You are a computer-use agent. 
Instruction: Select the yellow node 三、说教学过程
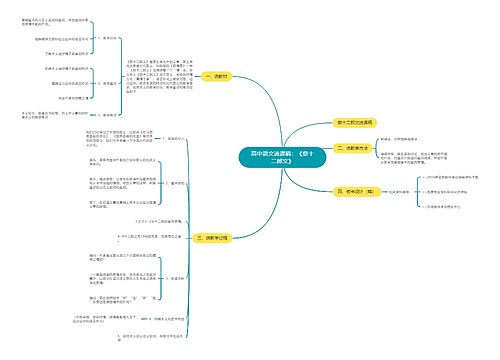click(x=212, y=238)
